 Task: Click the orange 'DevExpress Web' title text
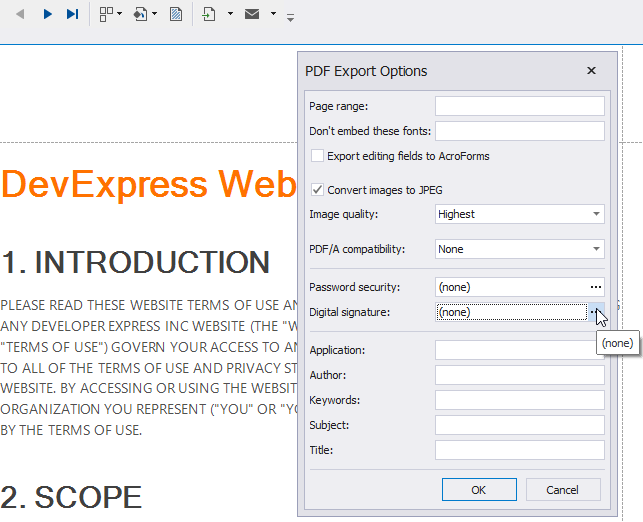click(148, 184)
